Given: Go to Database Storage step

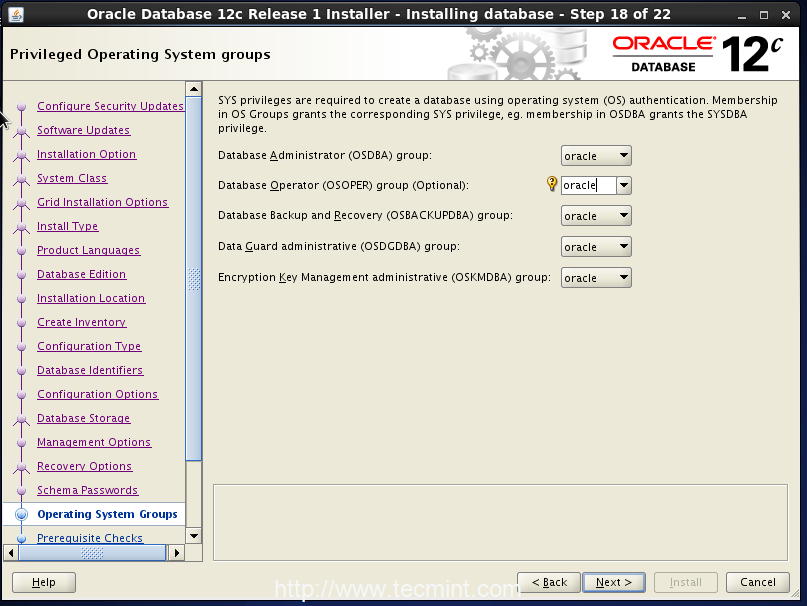Looking at the screenshot, I should tap(83, 418).
